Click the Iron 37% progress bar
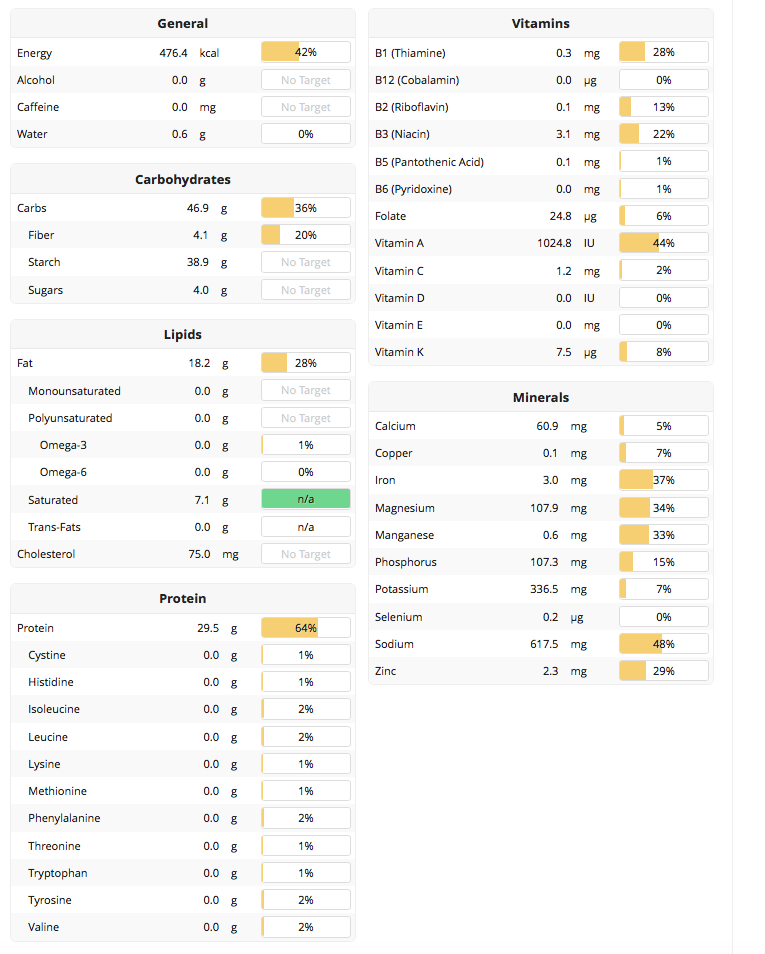Screen dimensions: 765x954 tap(664, 480)
